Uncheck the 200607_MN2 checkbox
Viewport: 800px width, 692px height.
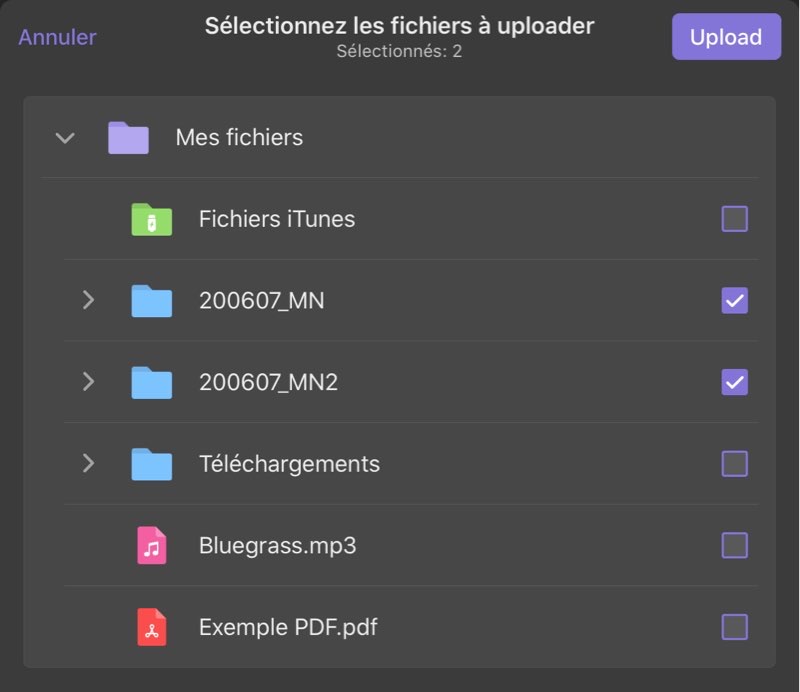coord(734,382)
